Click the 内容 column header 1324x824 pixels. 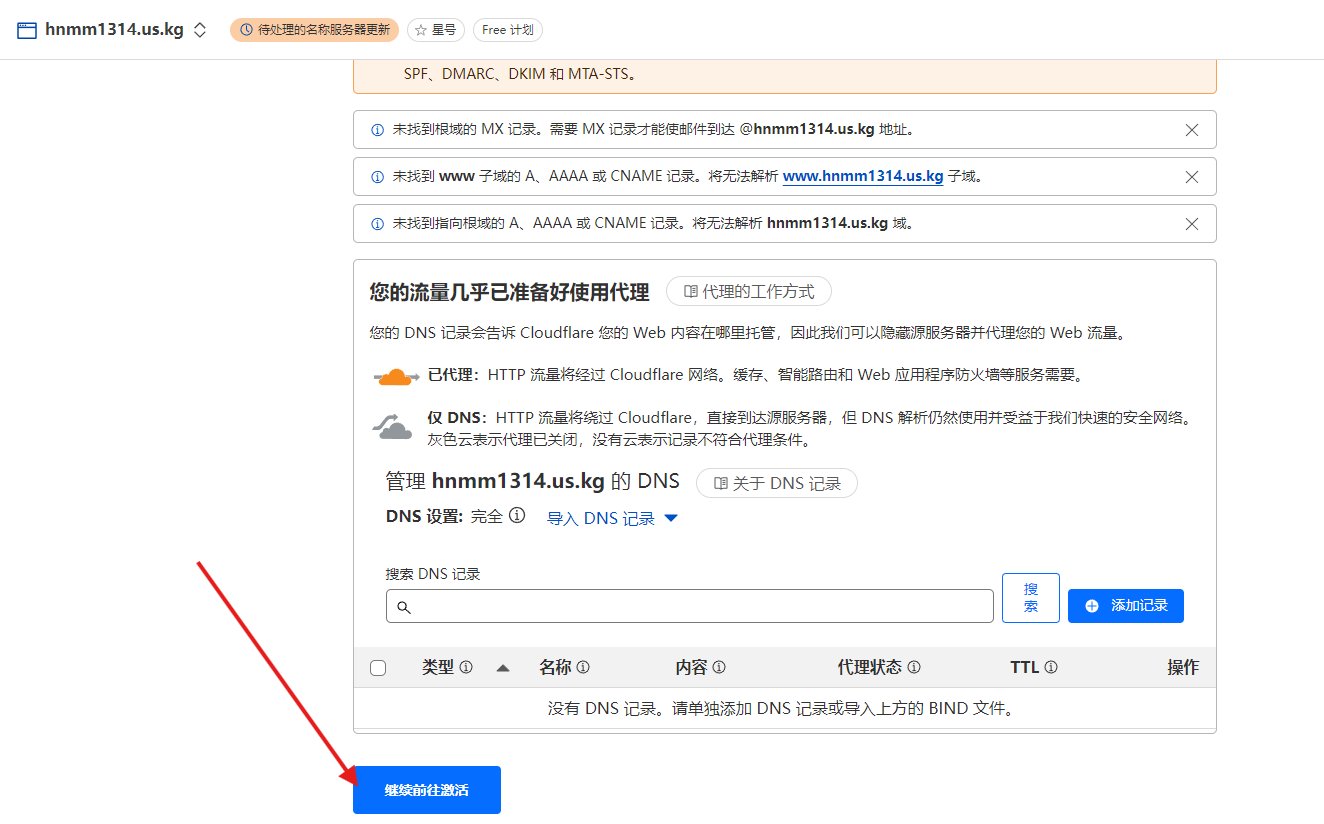(692, 667)
